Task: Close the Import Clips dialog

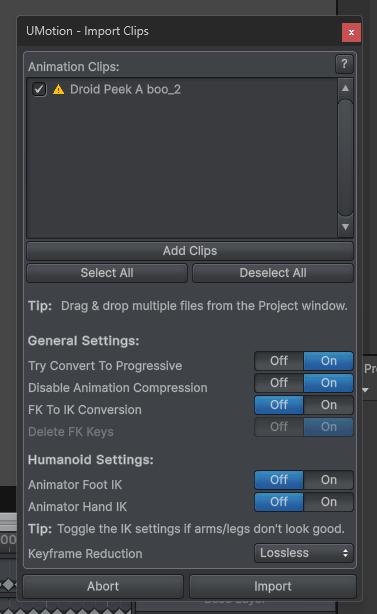Action: click(x=351, y=33)
